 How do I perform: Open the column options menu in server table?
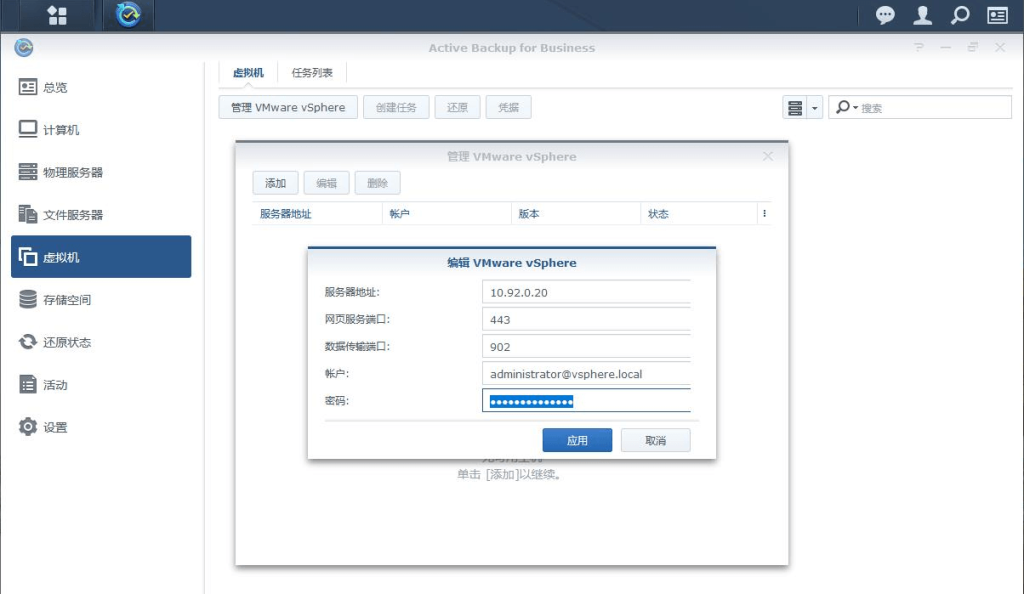pyautogui.click(x=764, y=213)
